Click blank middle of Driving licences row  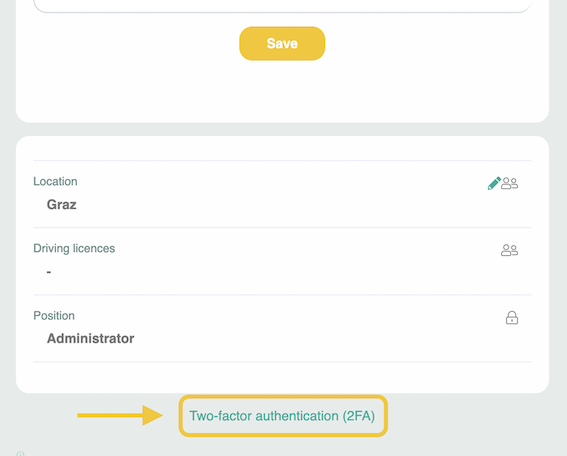[x=282, y=261]
